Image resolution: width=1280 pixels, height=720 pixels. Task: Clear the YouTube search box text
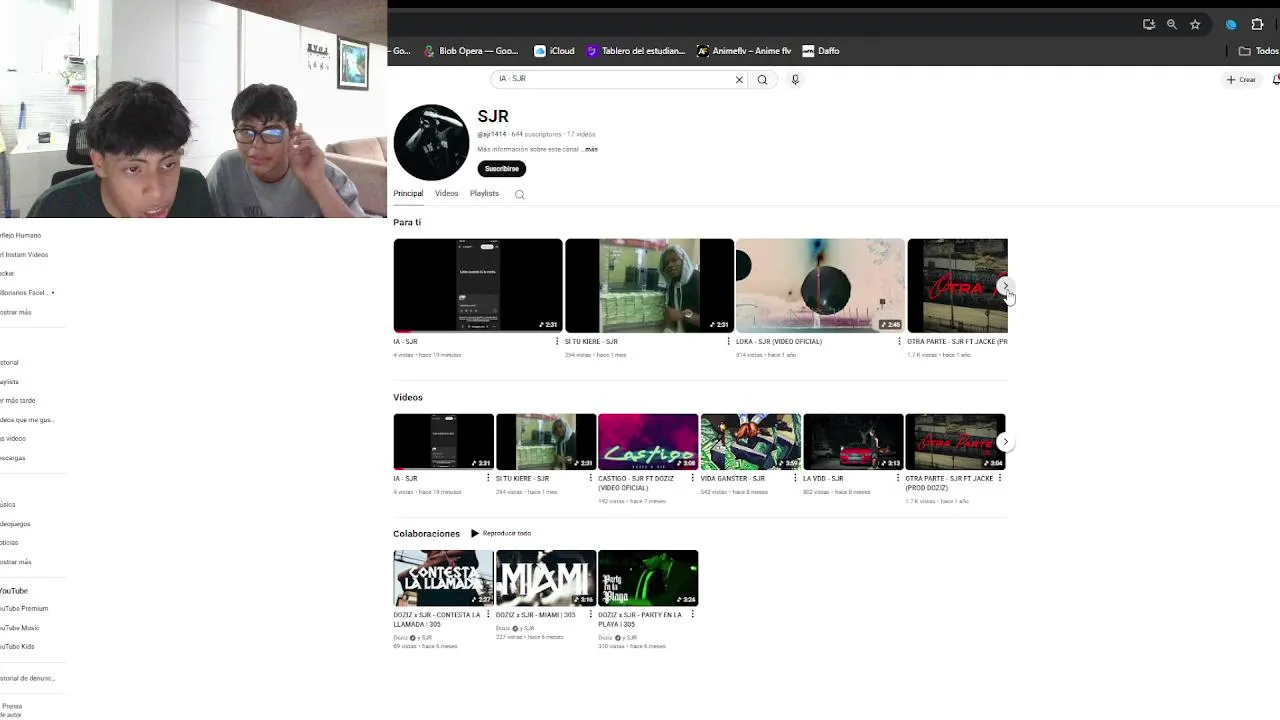(739, 80)
